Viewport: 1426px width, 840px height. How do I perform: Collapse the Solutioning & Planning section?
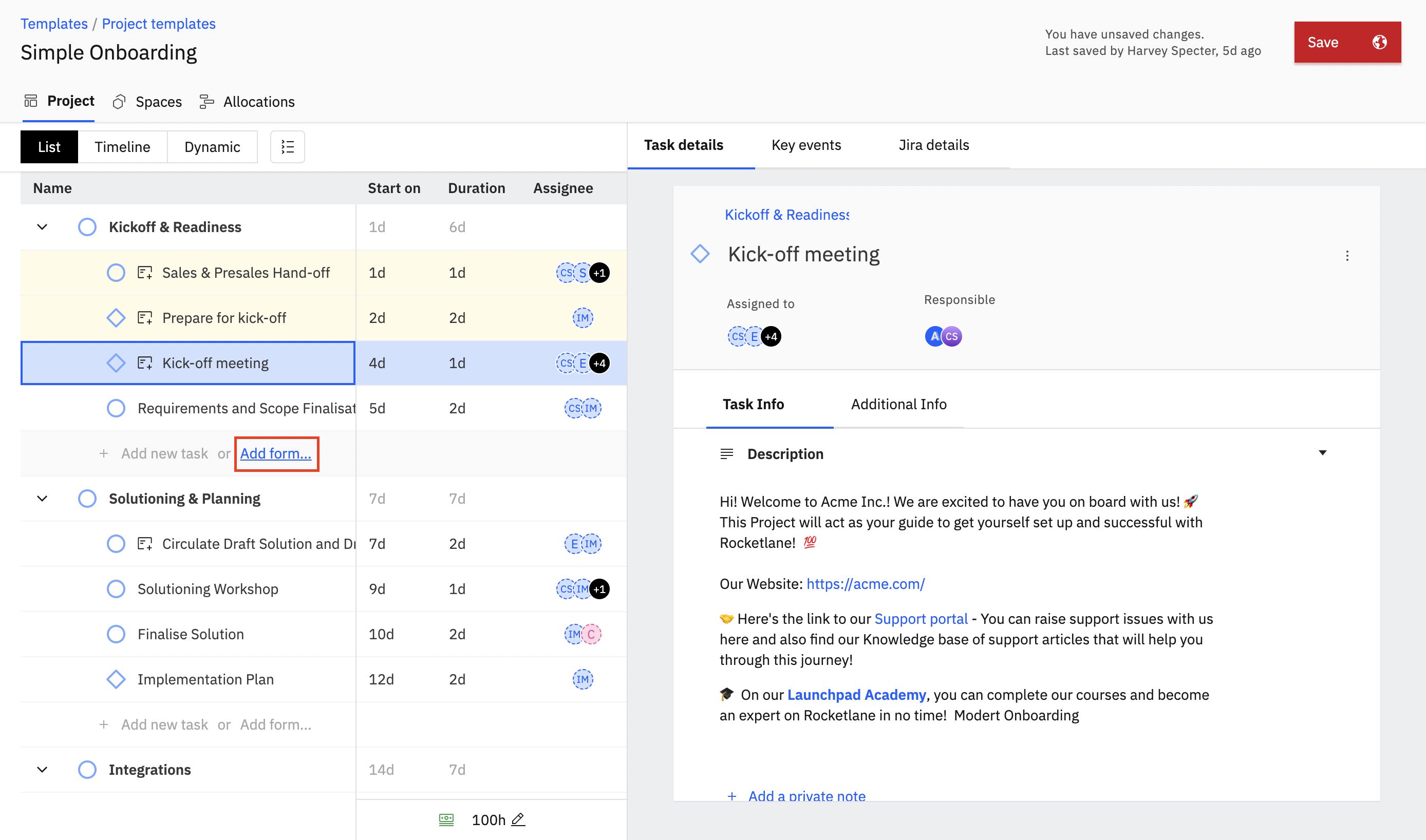point(42,499)
